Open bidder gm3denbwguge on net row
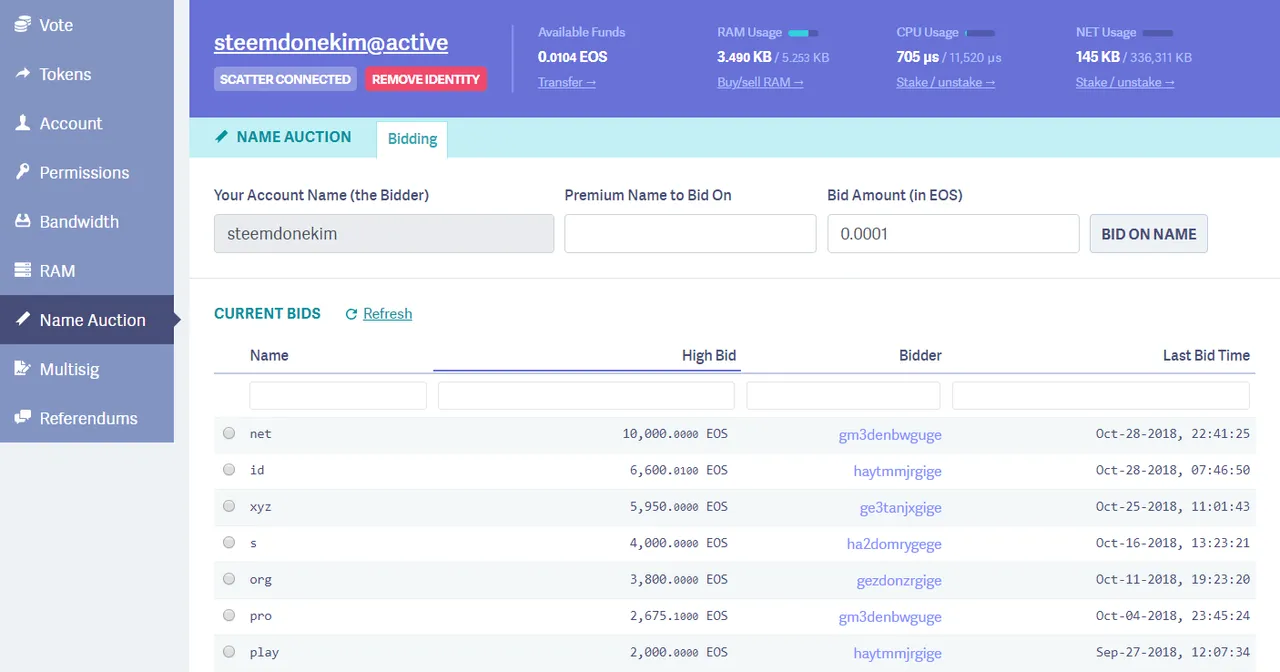 [x=890, y=434]
